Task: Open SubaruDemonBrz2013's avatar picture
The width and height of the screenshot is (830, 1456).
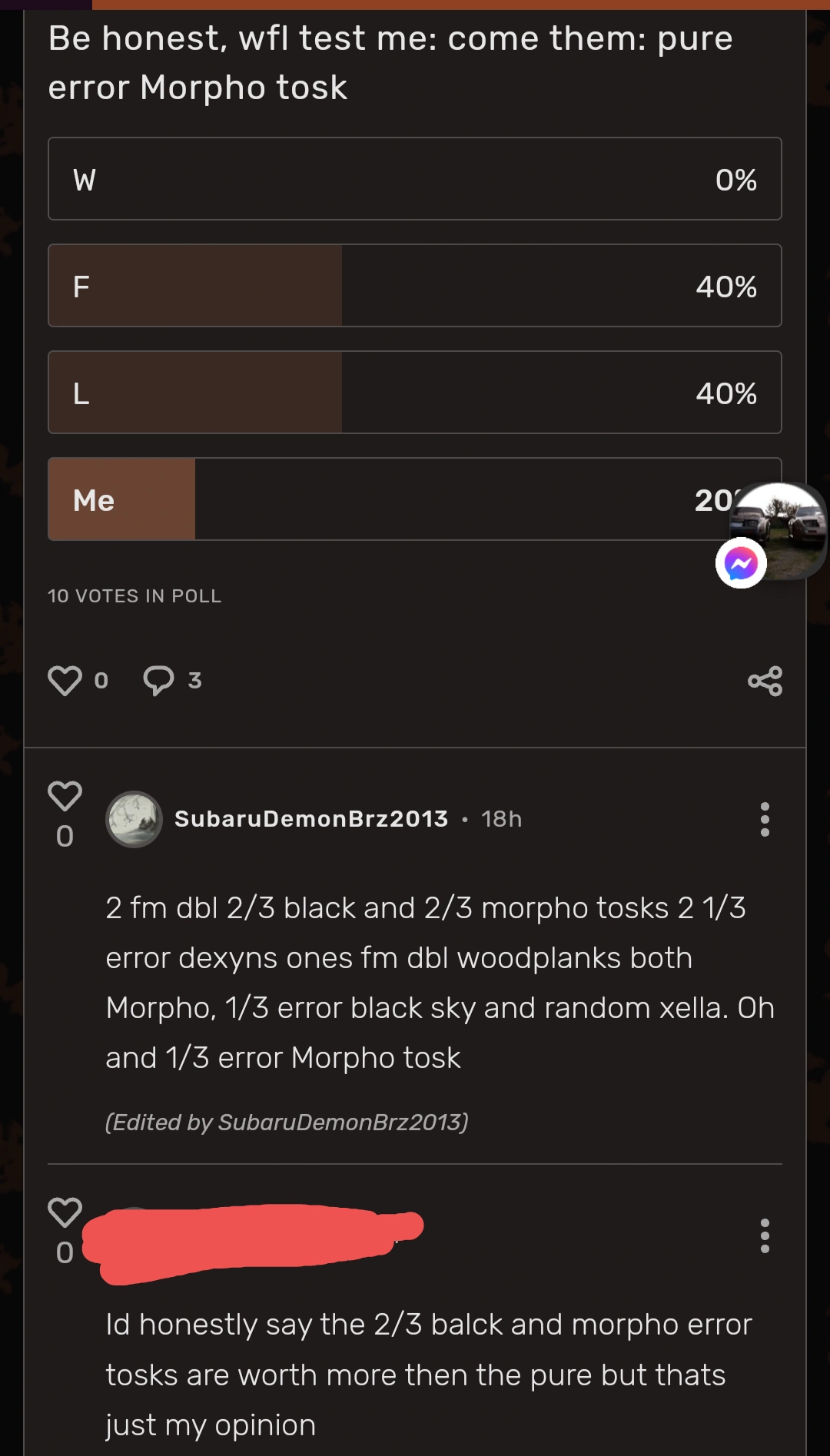Action: click(134, 819)
